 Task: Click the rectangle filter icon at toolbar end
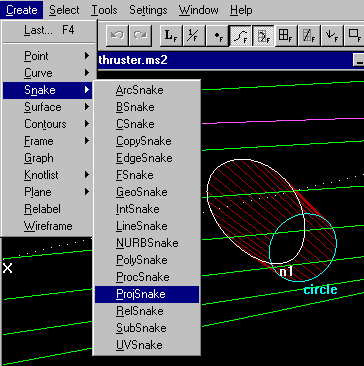[x=354, y=35]
